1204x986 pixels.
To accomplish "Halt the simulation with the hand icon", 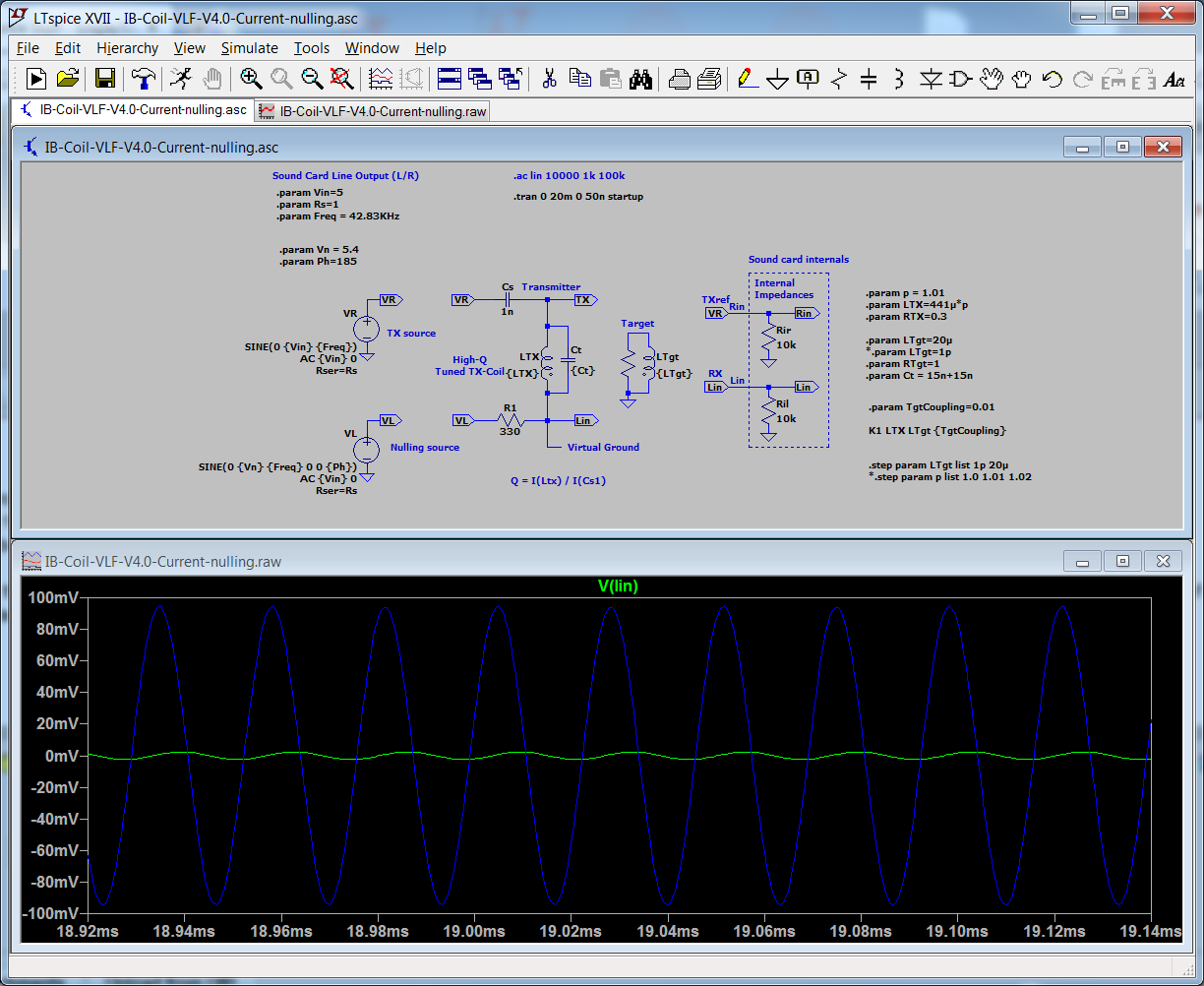I will [x=211, y=79].
